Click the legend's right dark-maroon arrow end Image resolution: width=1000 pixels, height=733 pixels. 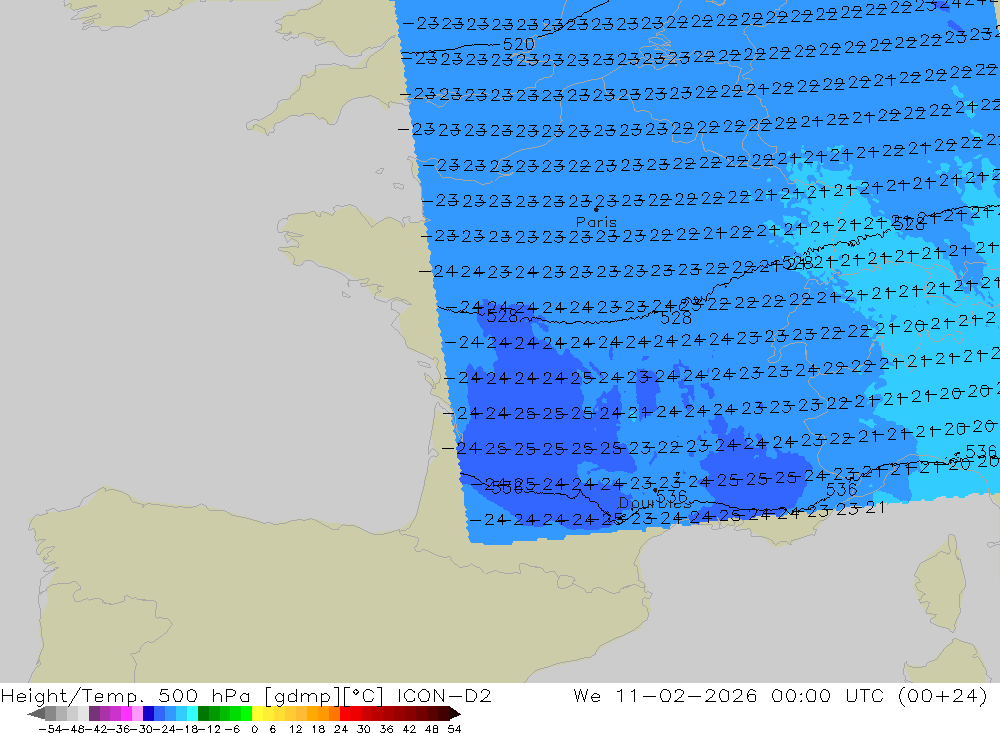[455, 714]
